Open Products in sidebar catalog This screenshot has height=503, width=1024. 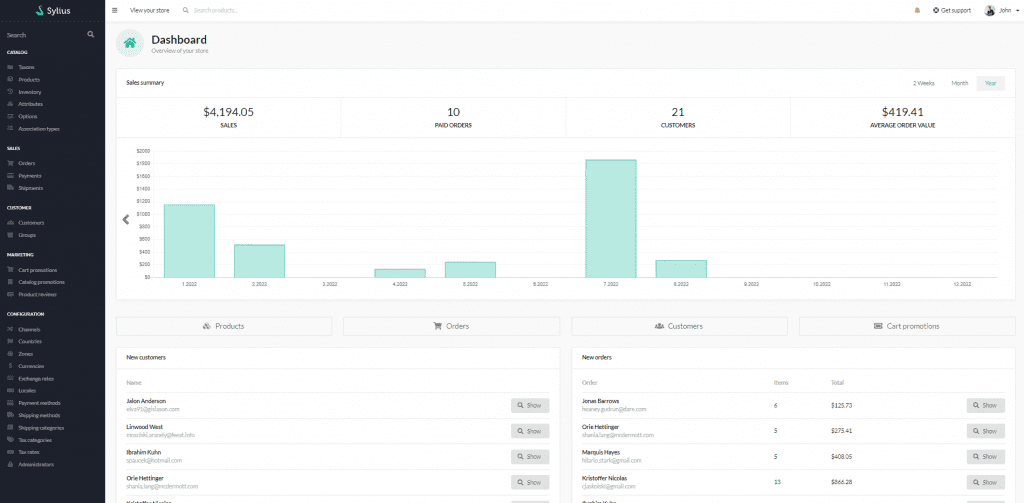(x=29, y=80)
